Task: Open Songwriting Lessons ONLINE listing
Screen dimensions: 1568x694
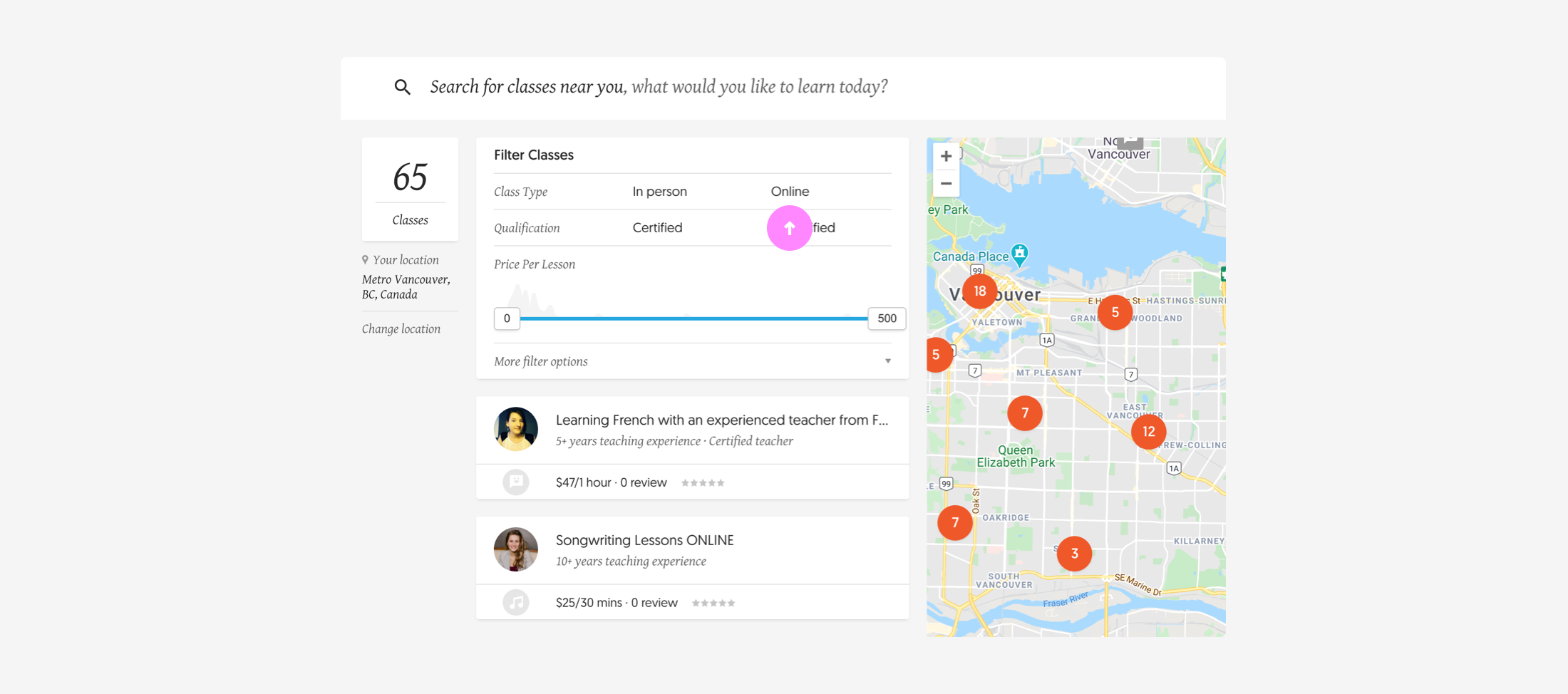Action: (644, 541)
